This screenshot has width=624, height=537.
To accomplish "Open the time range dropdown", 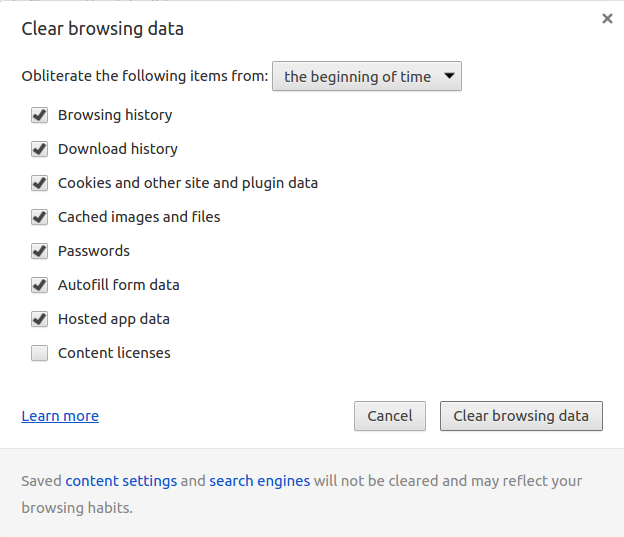I will 367,76.
